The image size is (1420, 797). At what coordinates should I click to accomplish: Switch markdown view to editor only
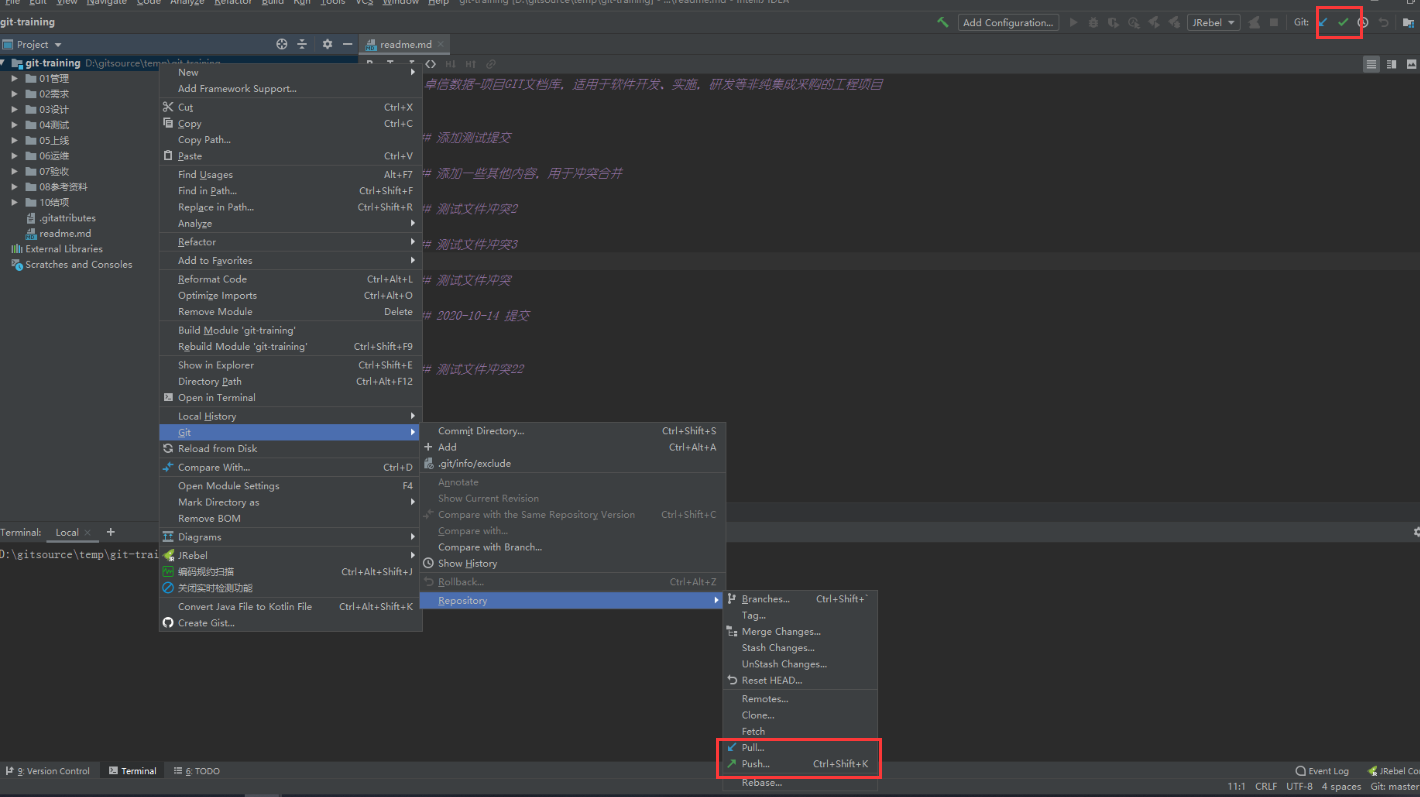click(1372, 64)
